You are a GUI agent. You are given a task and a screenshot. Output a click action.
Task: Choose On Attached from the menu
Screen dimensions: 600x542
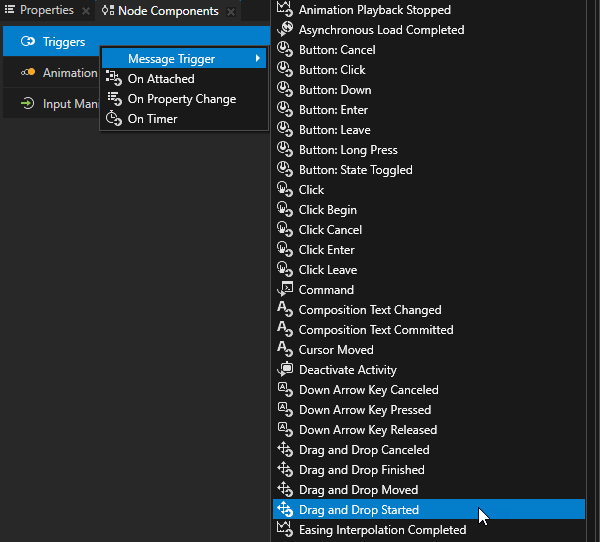[184, 78]
